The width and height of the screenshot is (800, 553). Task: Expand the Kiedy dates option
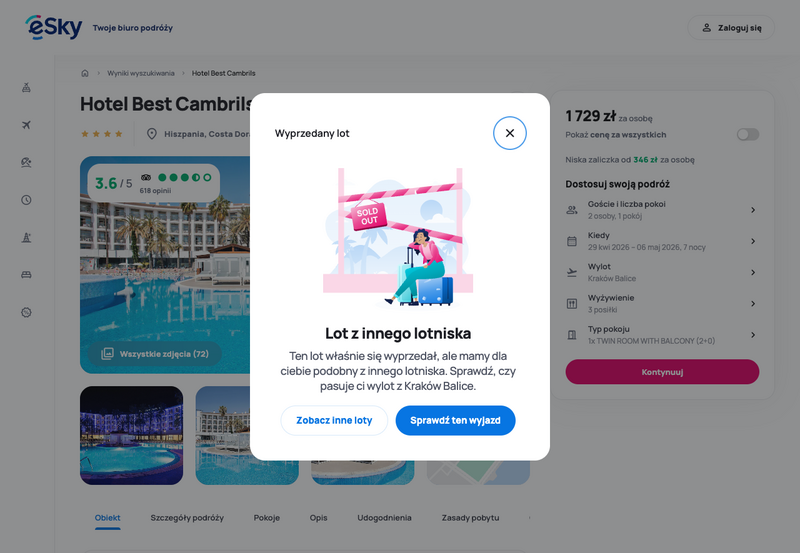coord(662,241)
